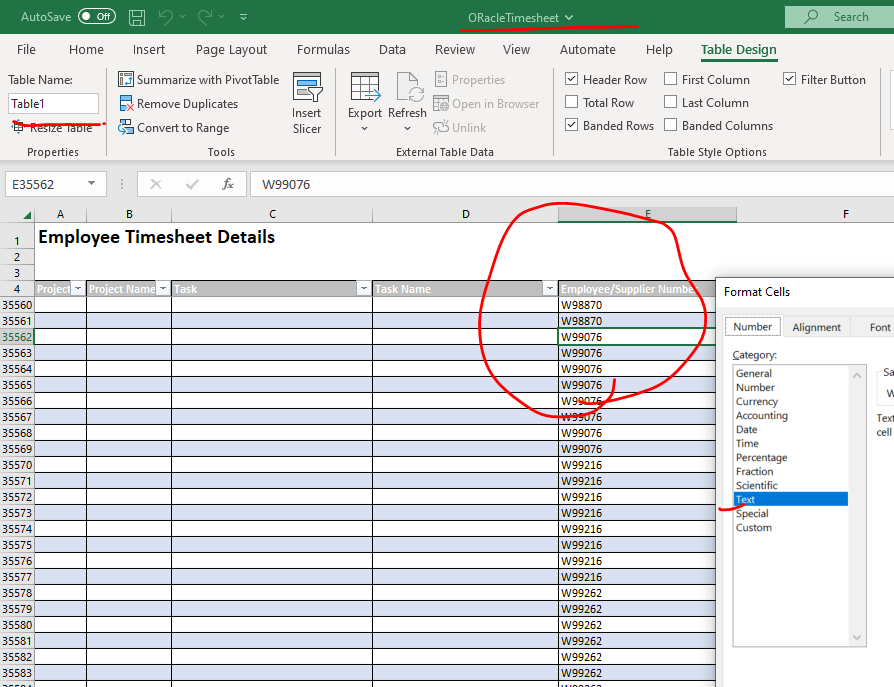The width and height of the screenshot is (894, 687).
Task: Open the Project column filter dropdown
Action: click(78, 288)
